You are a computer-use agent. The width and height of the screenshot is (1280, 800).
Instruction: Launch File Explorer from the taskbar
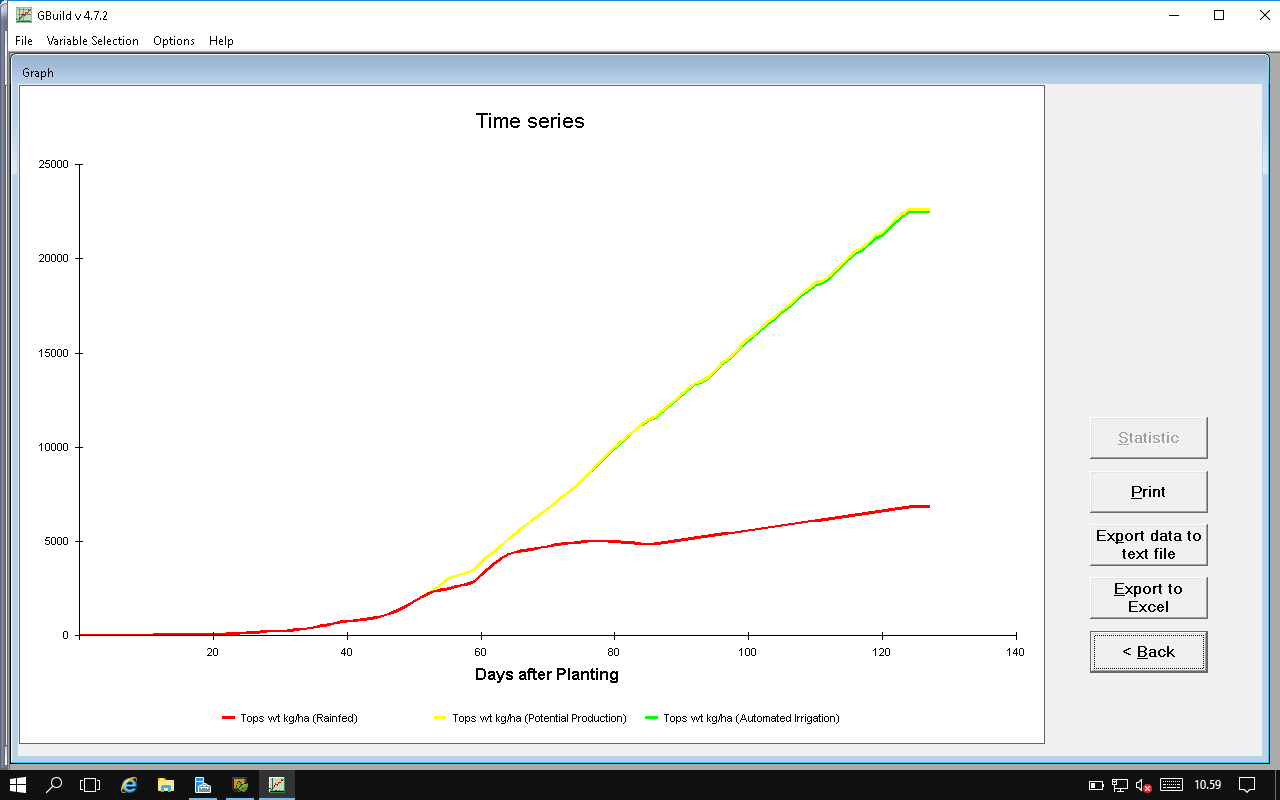(x=166, y=785)
